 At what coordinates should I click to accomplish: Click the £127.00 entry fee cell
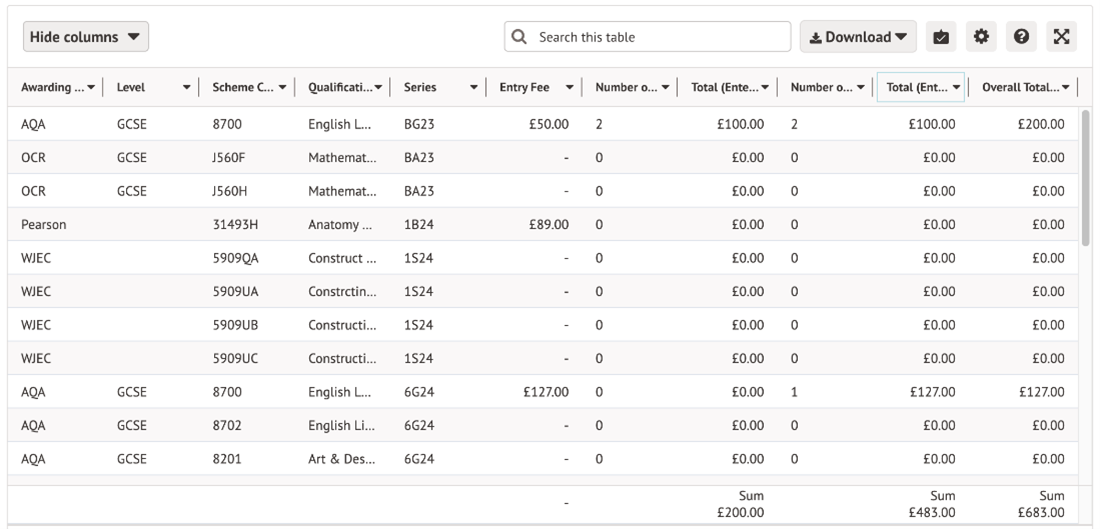click(x=545, y=392)
